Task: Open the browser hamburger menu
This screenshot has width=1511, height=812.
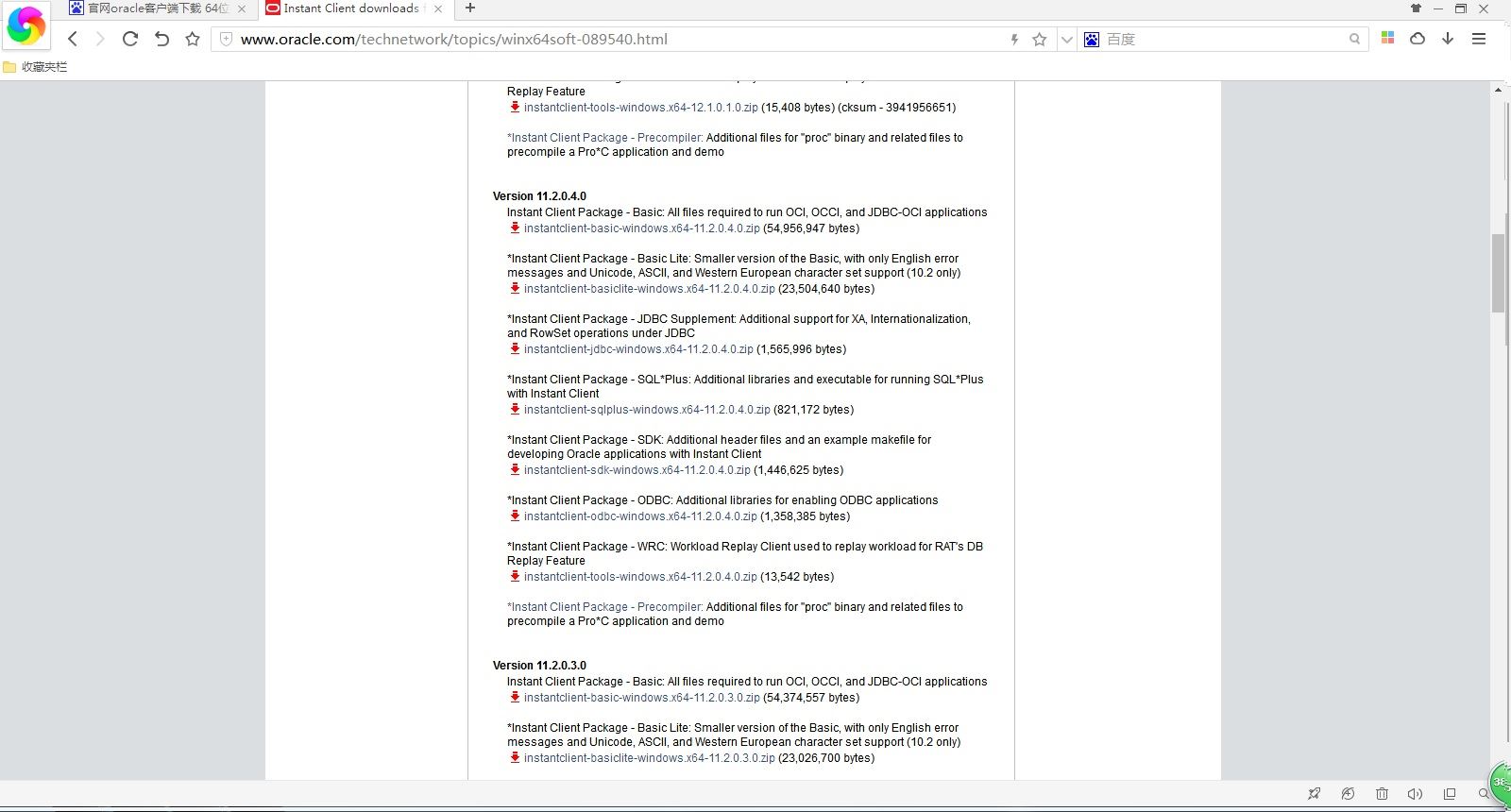Action: pyautogui.click(x=1479, y=39)
